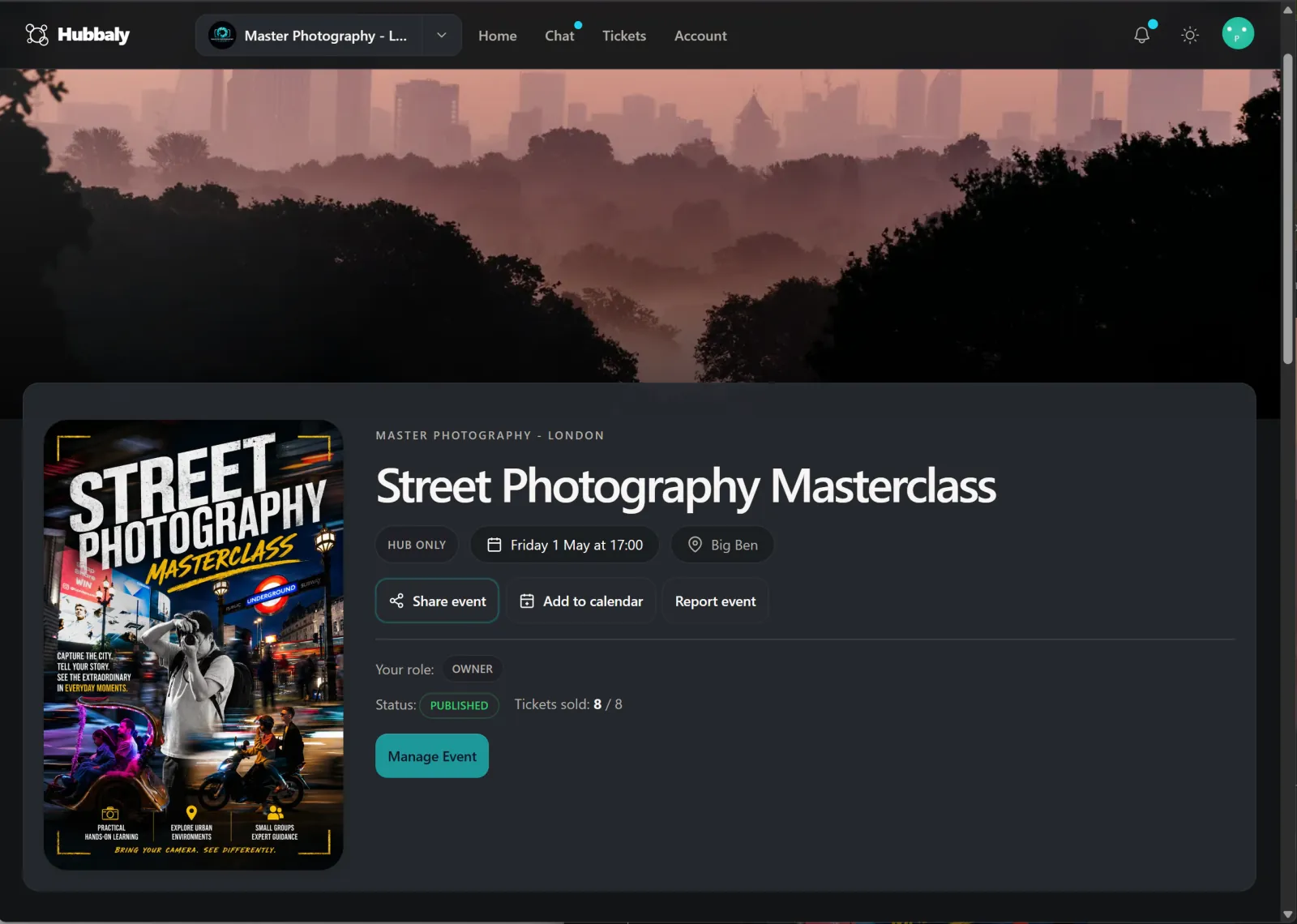Viewport: 1297px width, 924px height.
Task: Toggle light theme with sun icon
Action: click(x=1189, y=35)
